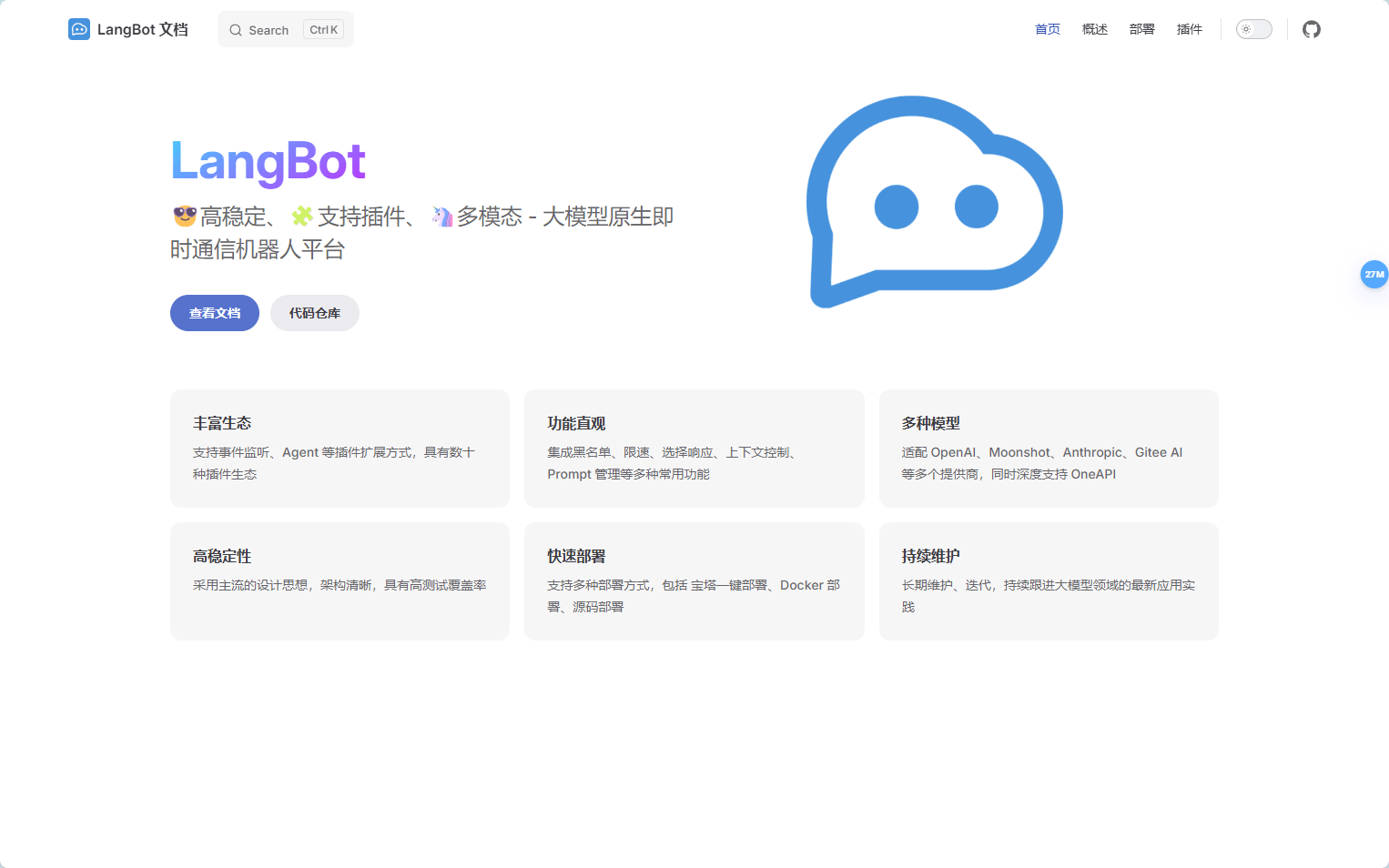Open the 部署 nav item
The width and height of the screenshot is (1389, 868).
click(x=1142, y=29)
